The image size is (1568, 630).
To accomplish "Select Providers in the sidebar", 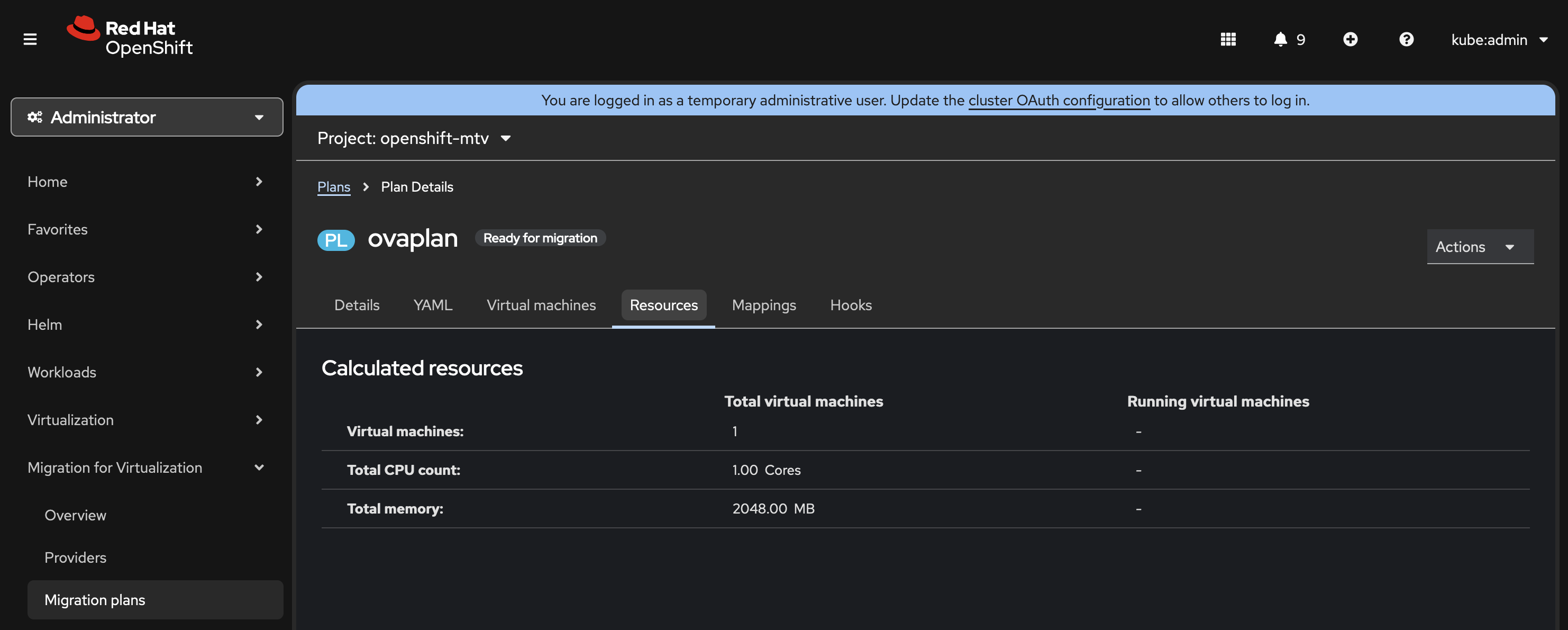I will pos(76,557).
